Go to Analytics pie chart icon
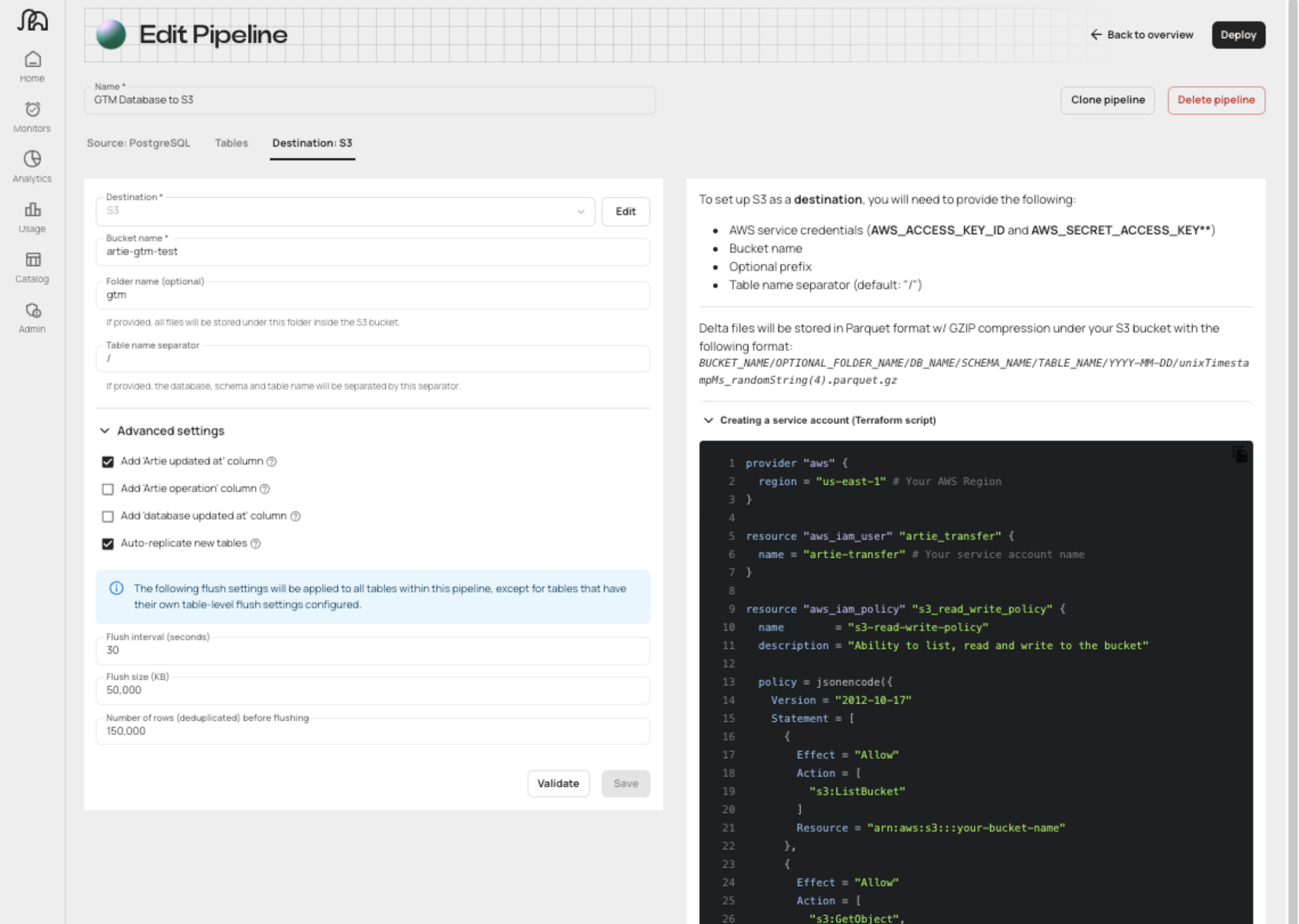Viewport: 1299px width, 924px height. pyautogui.click(x=32, y=158)
